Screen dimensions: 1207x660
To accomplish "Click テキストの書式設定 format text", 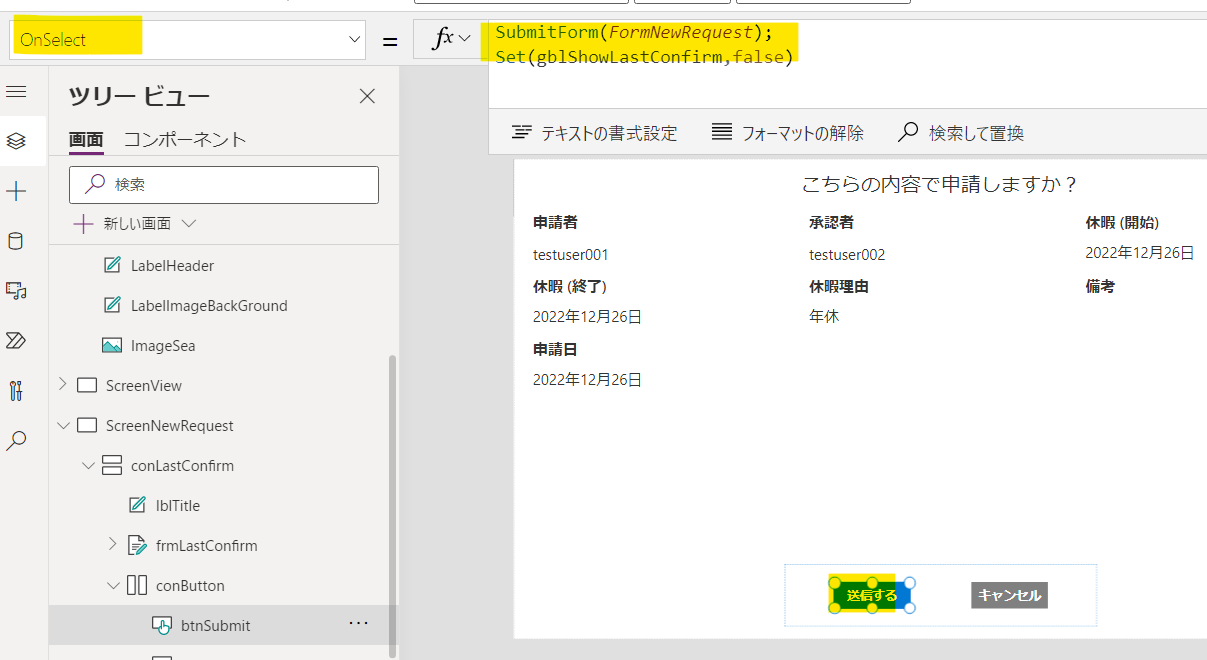I will (x=594, y=133).
